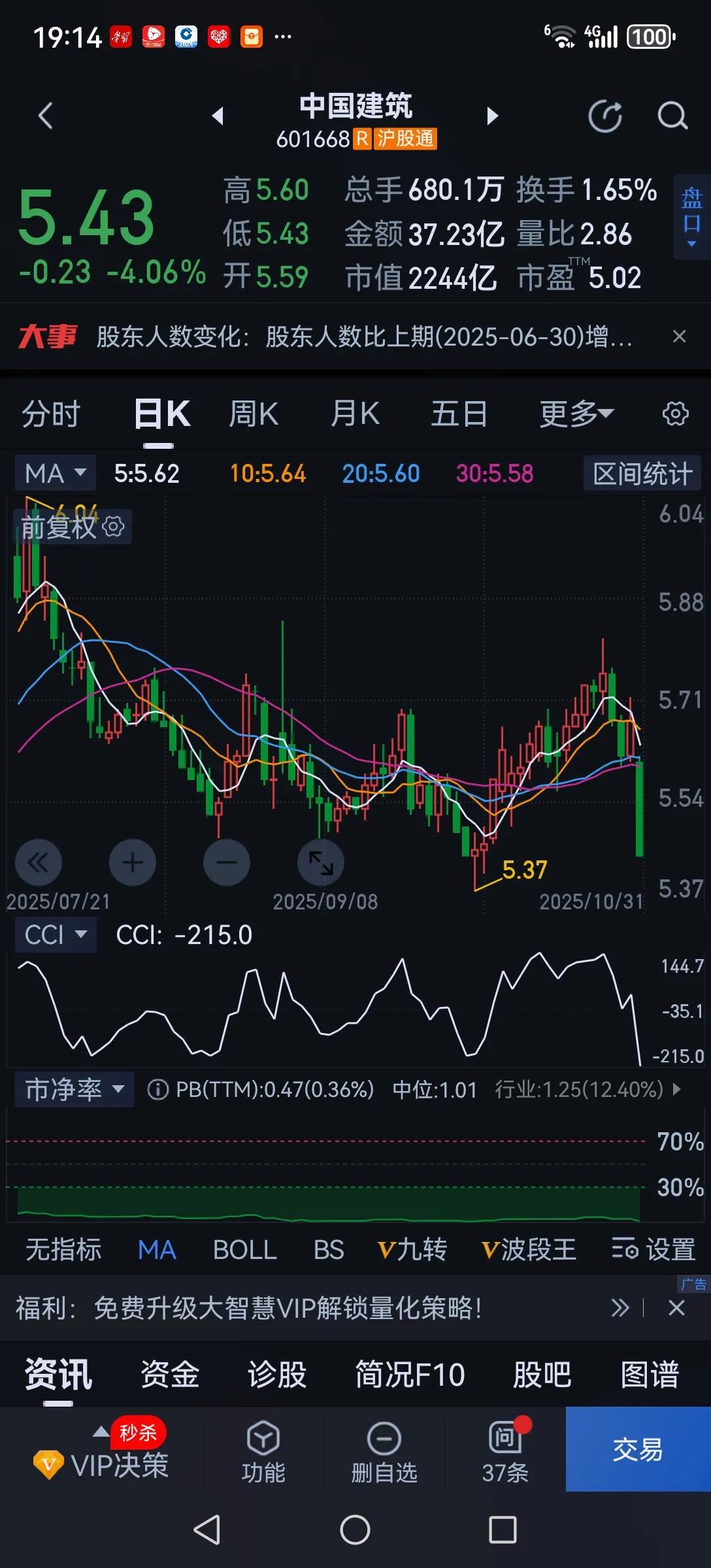
Task: Select 九转 VIP indicator
Action: [412, 1249]
